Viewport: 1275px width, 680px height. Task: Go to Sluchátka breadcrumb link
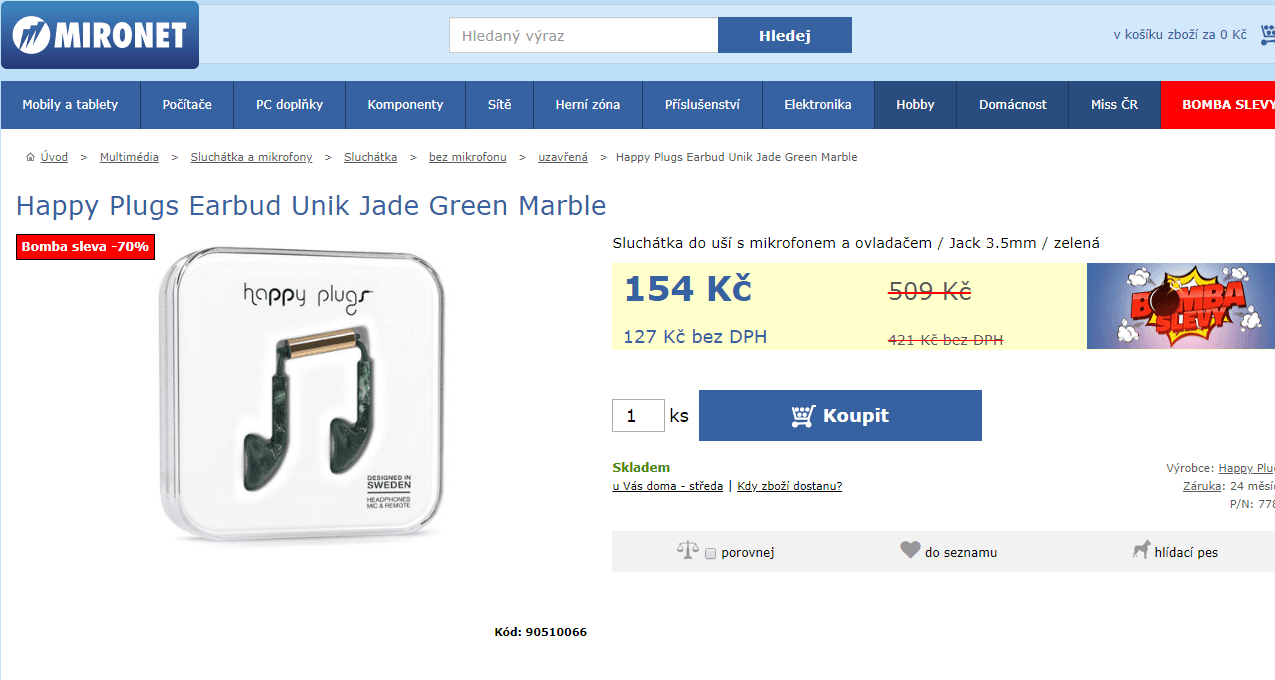click(x=370, y=157)
